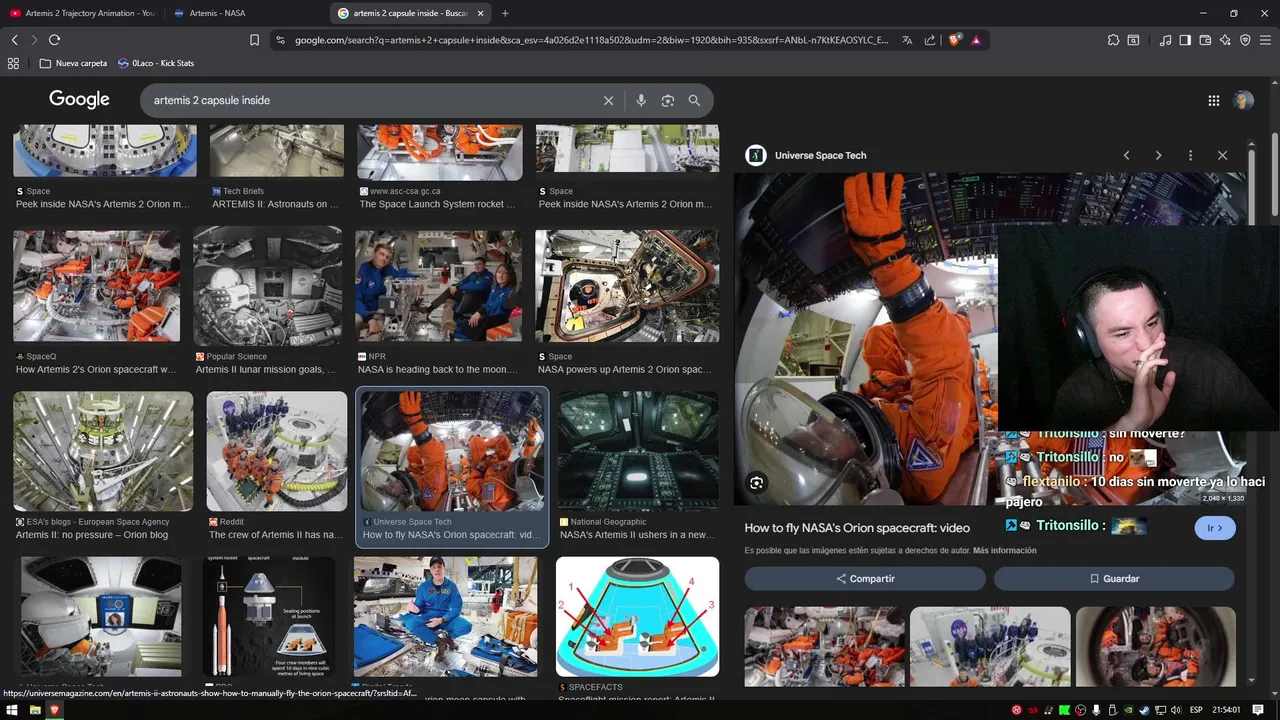Open Universe Space Tech source header
The image size is (1280, 720).
(807, 155)
